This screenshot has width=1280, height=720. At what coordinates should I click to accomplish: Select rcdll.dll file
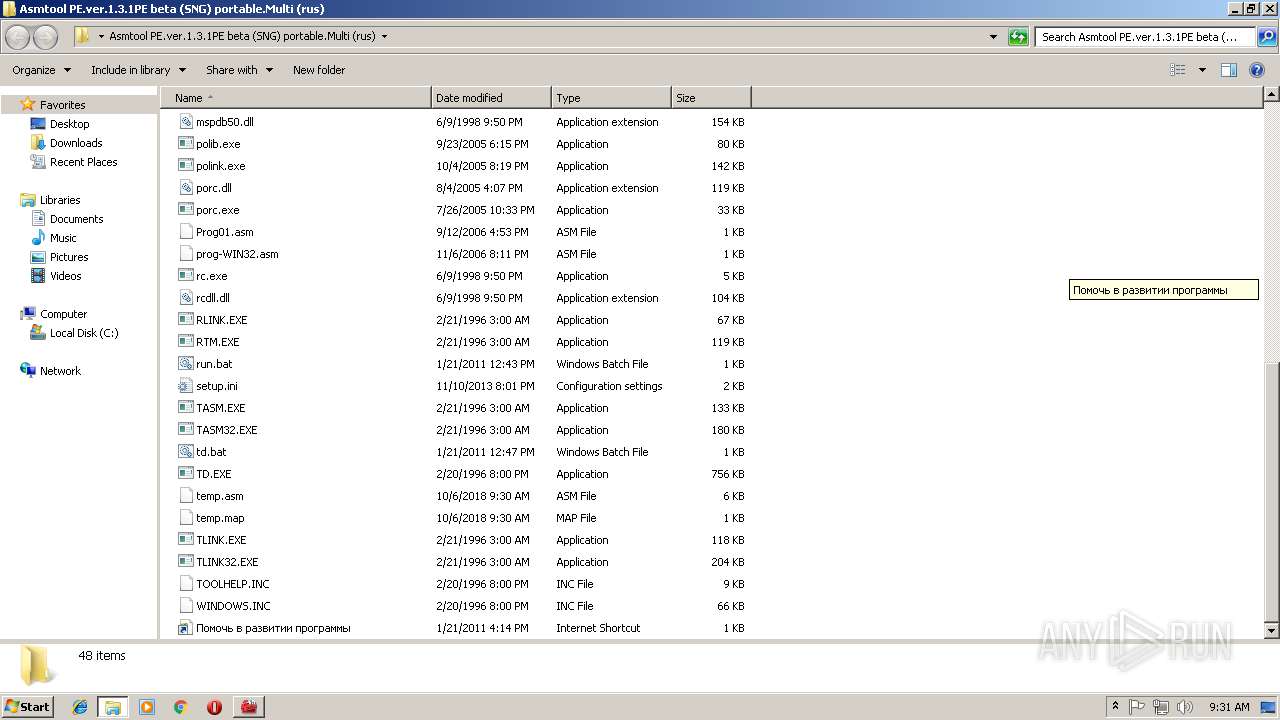coord(212,298)
